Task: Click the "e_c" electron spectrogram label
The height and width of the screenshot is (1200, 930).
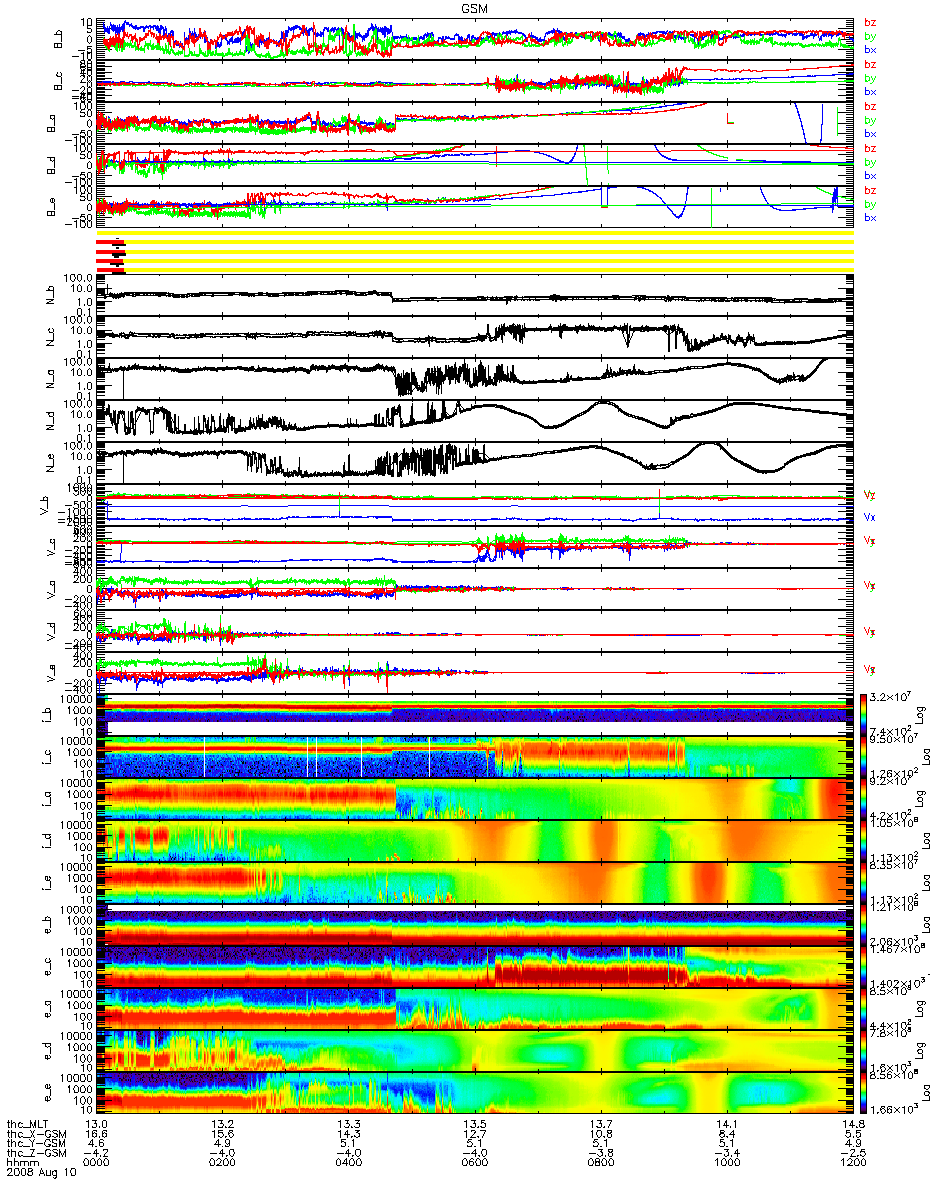Action: click(x=46, y=967)
